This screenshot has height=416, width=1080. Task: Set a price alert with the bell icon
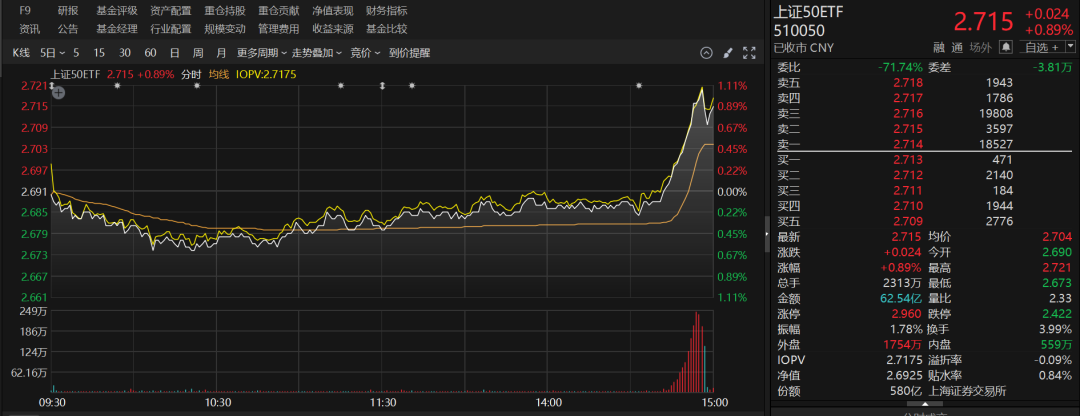[1006, 48]
